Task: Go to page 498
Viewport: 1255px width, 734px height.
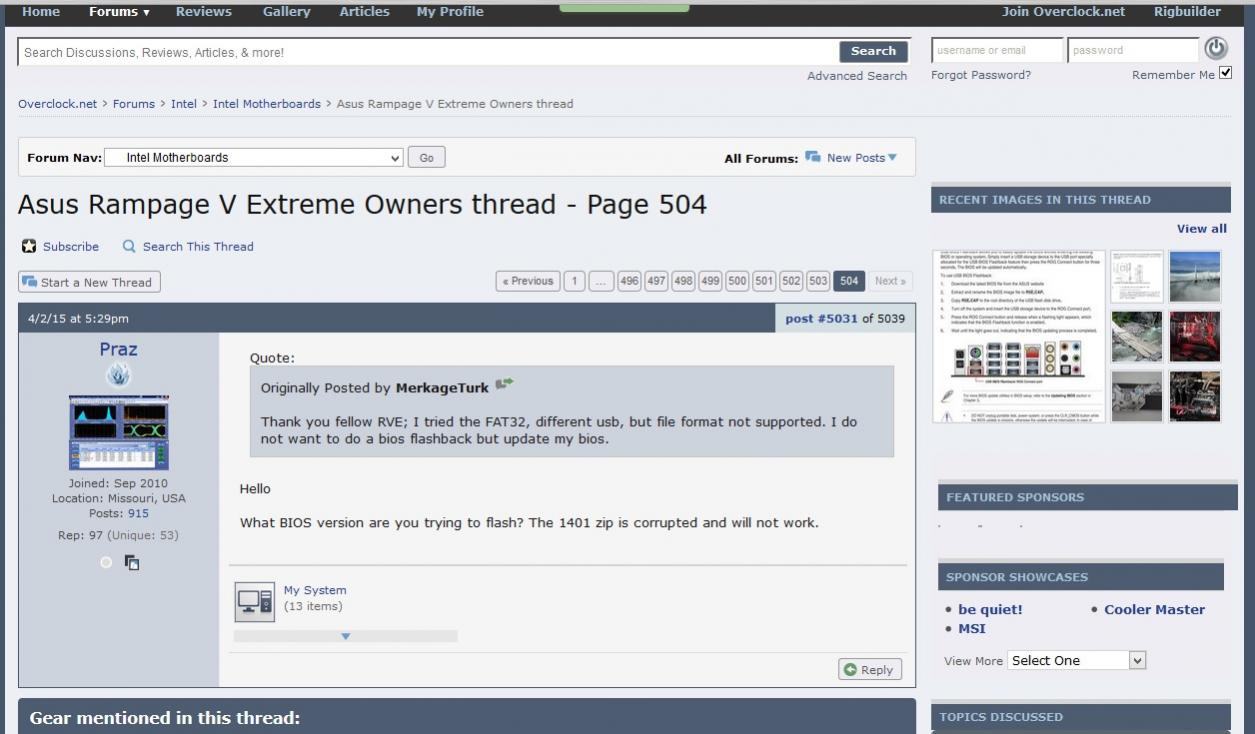Action: [x=683, y=281]
